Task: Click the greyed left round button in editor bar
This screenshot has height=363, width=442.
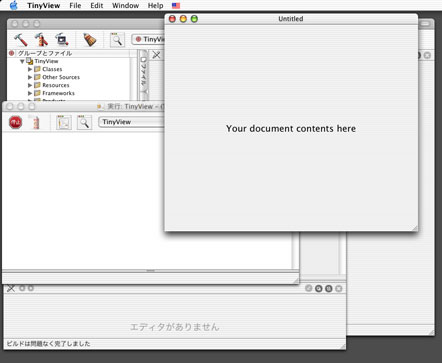Action: [x=309, y=288]
